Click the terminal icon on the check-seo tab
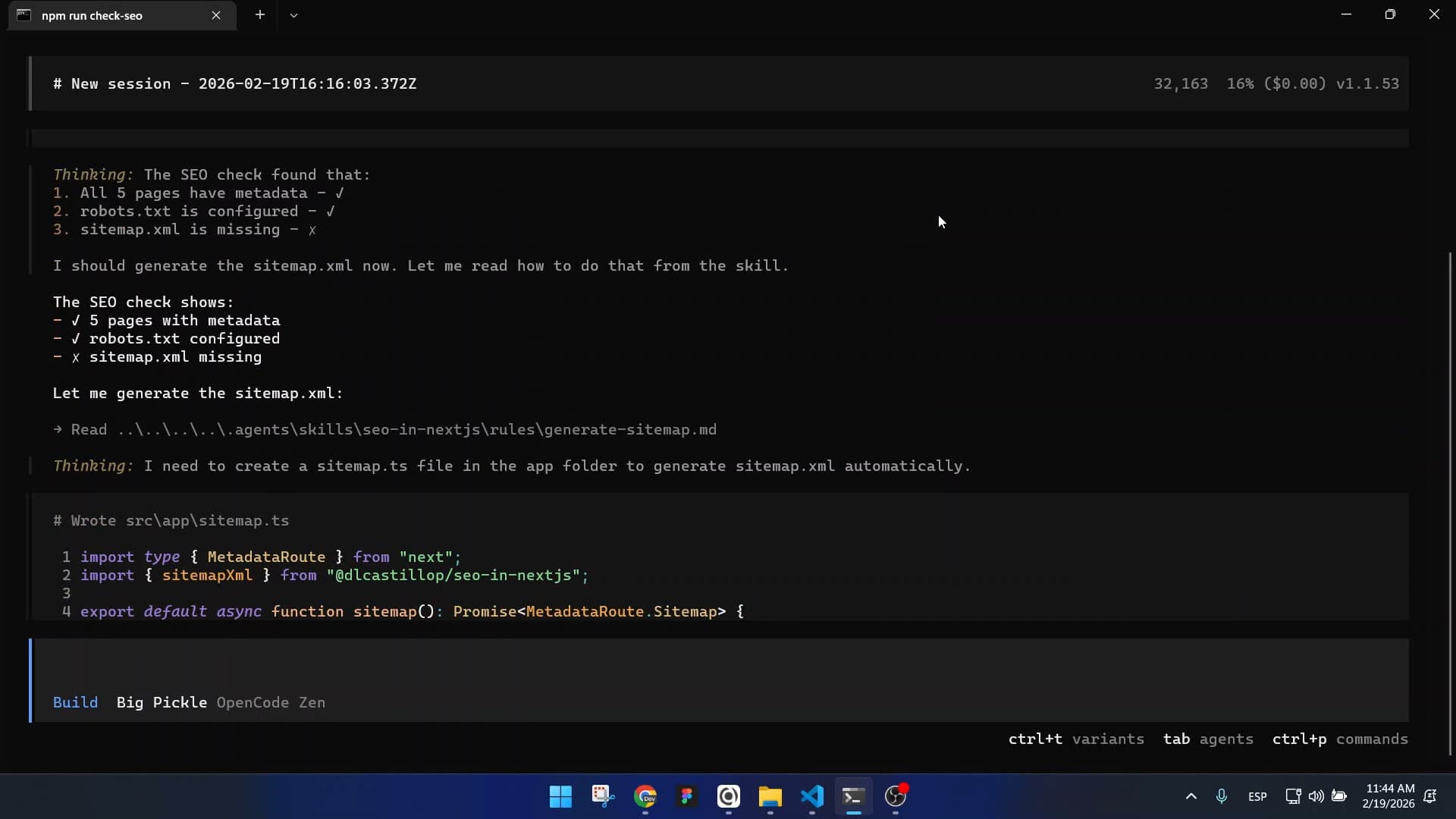1456x819 pixels. tap(24, 15)
